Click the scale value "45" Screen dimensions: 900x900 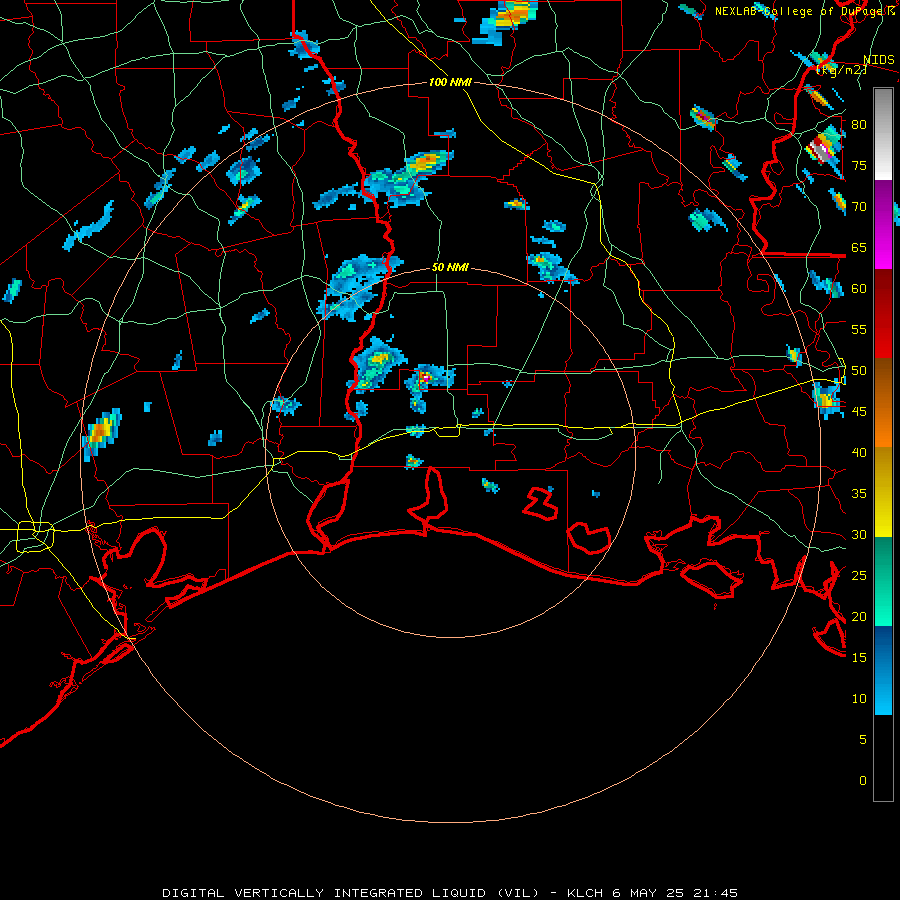859,412
